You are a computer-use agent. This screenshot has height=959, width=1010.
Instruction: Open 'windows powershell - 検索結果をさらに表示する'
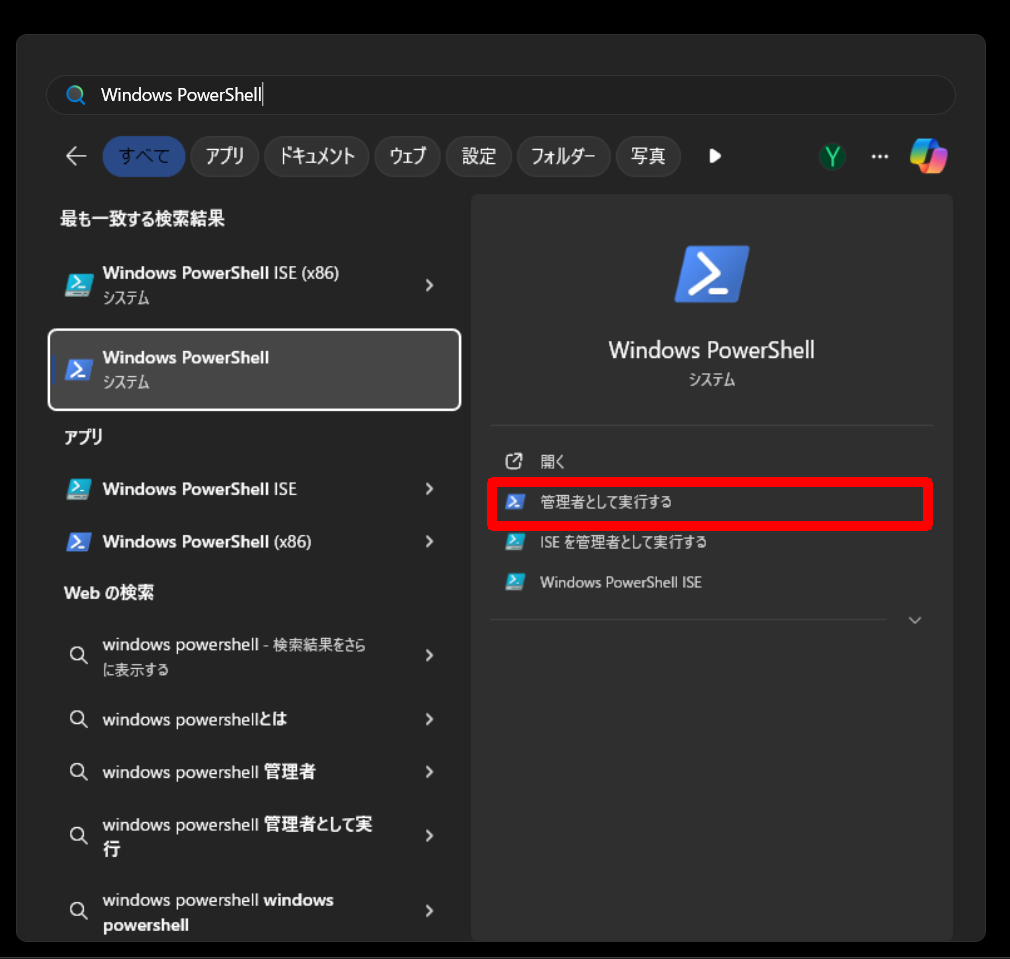tap(254, 656)
